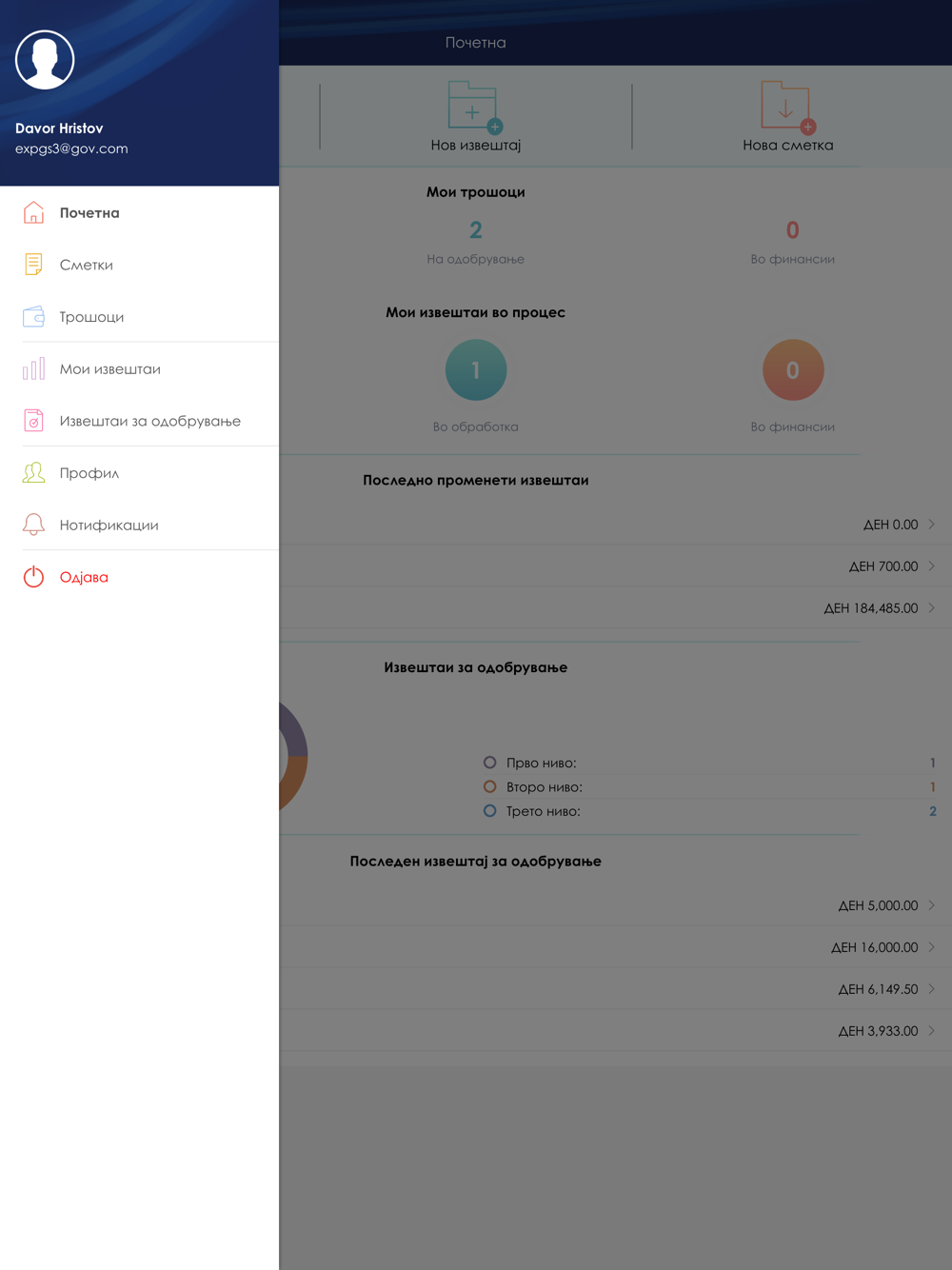Open the ДЕН 16,000.00 row chevron

tap(931, 947)
